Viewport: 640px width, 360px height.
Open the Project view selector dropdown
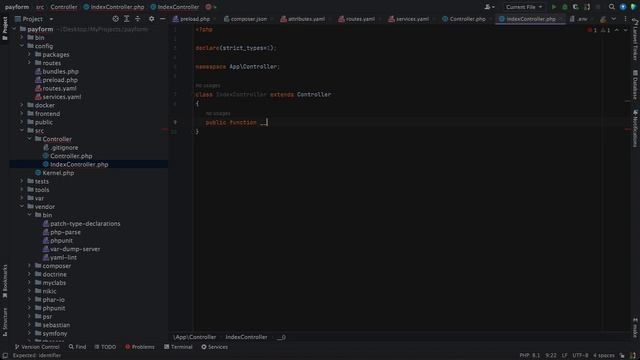34,19
